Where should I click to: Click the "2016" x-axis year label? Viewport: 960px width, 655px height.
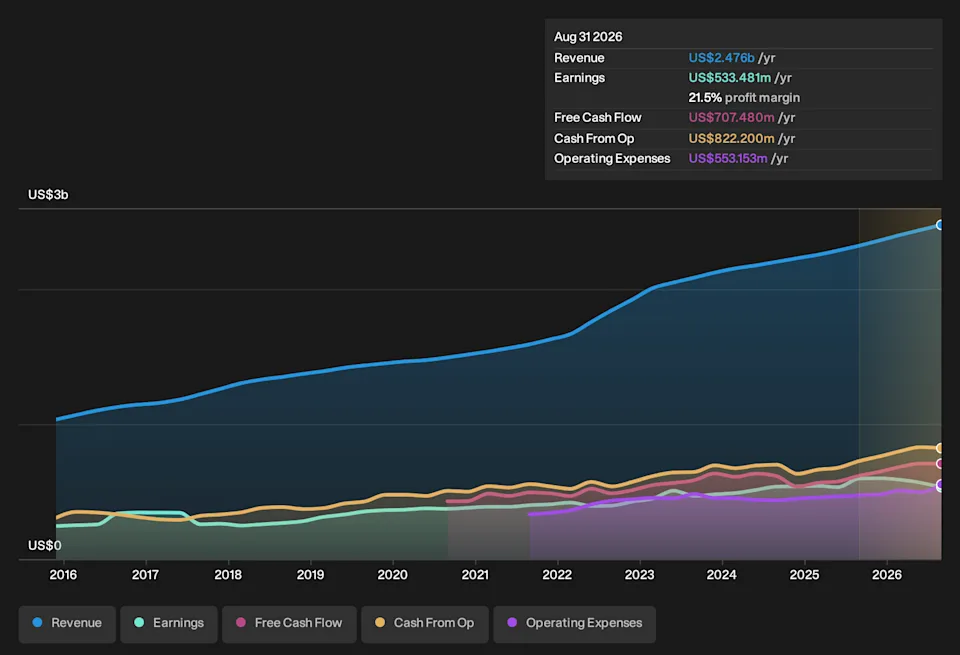coord(63,575)
